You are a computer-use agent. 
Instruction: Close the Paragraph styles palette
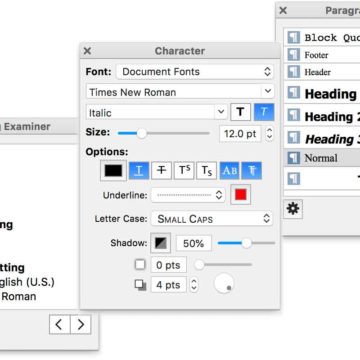point(283,10)
